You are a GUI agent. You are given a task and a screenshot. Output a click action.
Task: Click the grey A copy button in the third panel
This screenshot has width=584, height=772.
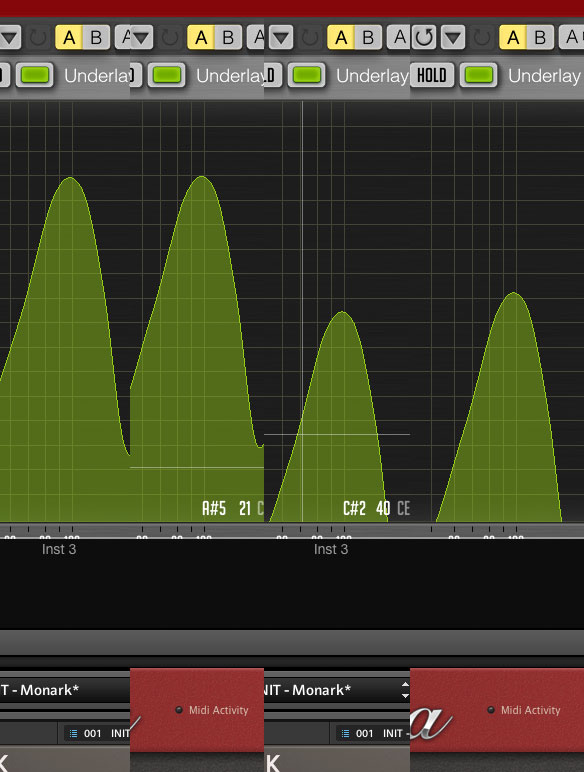coord(398,37)
